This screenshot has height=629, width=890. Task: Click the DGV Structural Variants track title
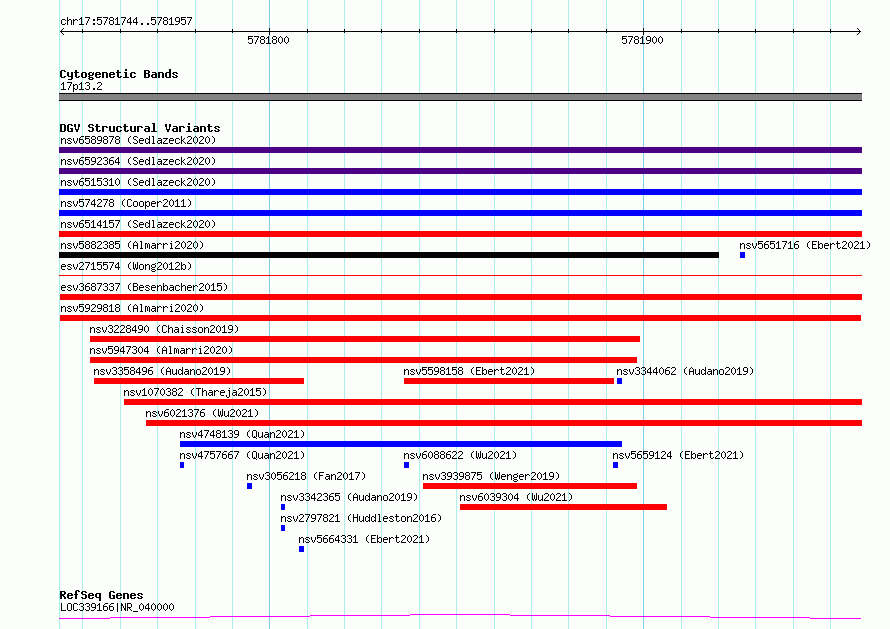(x=140, y=128)
